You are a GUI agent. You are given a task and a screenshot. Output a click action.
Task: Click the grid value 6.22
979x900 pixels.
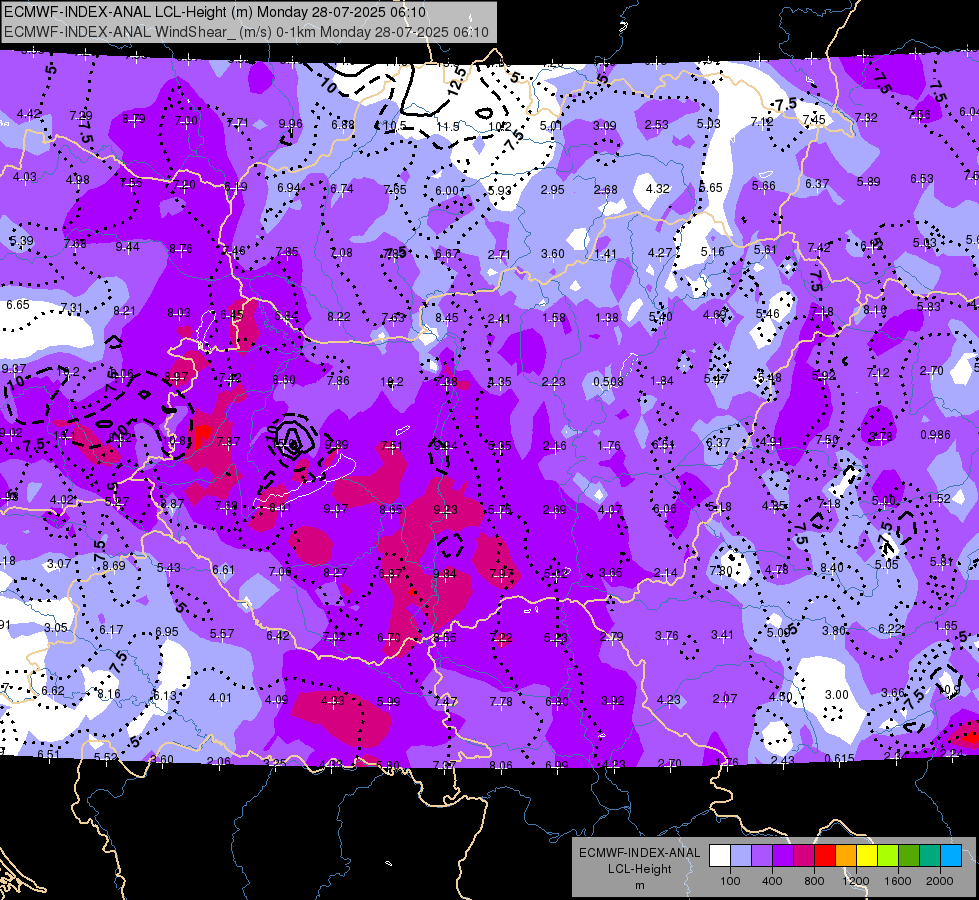[x=890, y=628]
